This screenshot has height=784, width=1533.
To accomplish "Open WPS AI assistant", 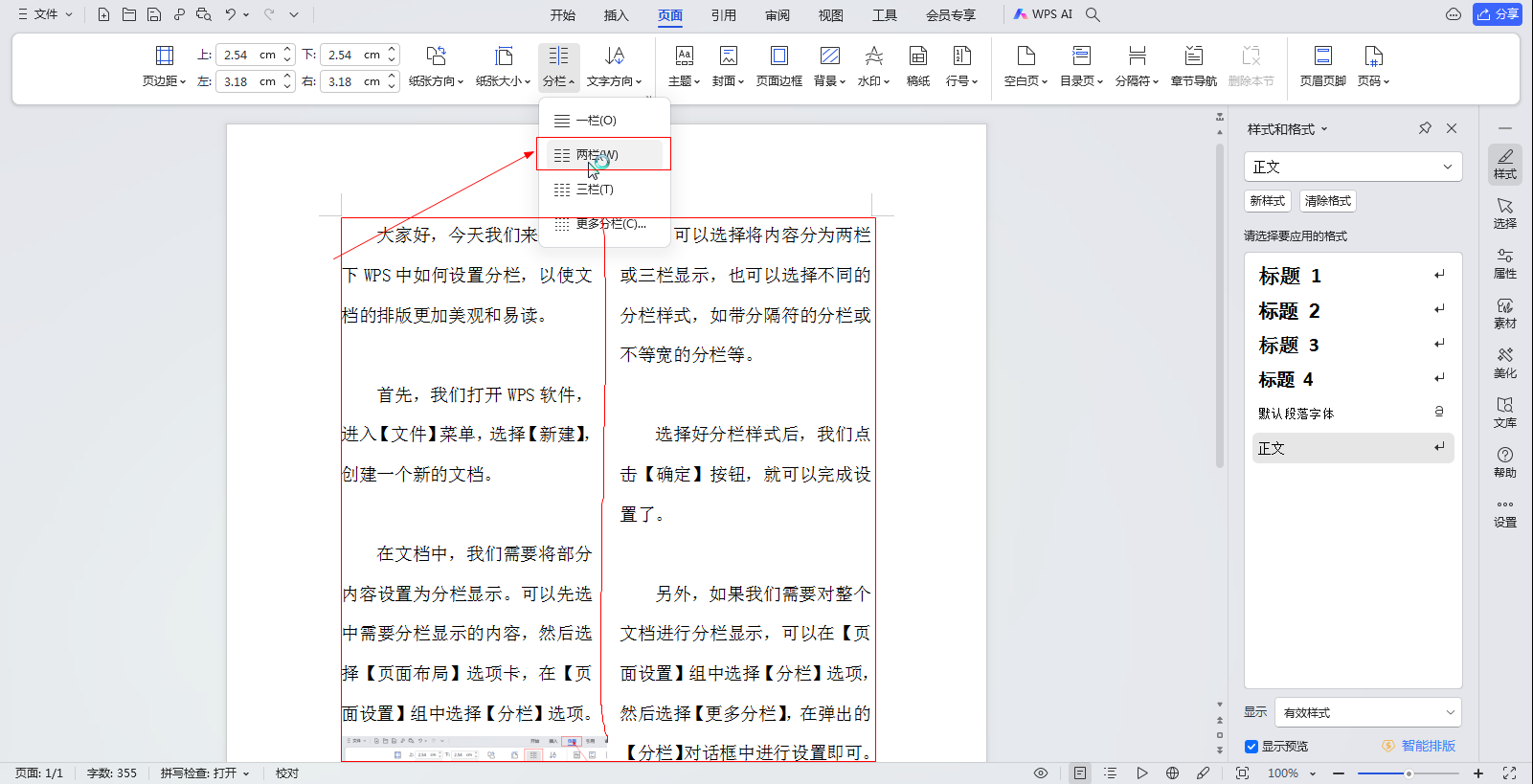I will 1044,14.
